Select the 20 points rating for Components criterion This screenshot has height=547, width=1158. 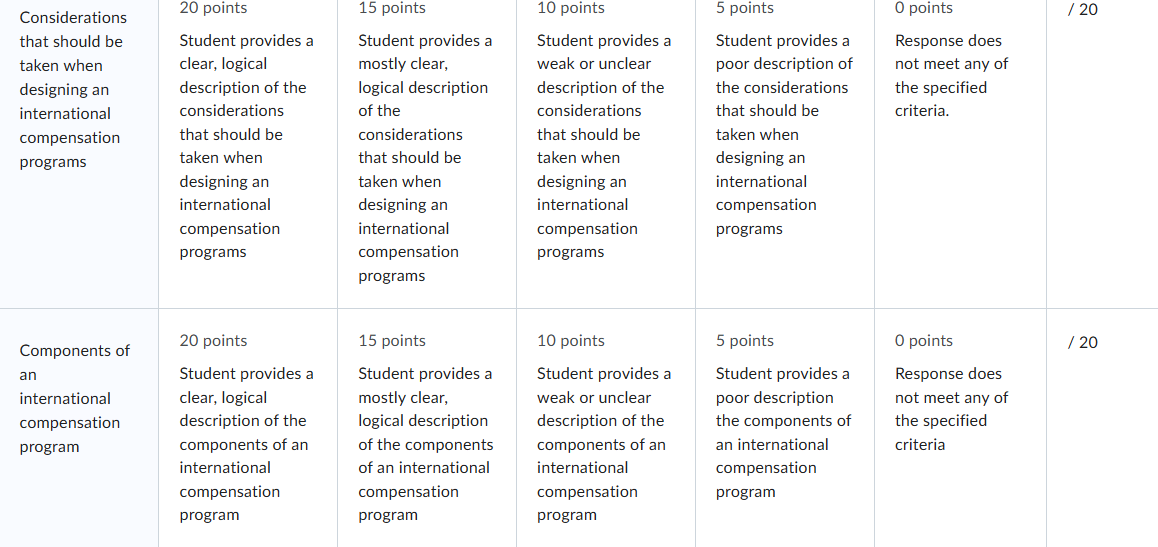[247, 428]
